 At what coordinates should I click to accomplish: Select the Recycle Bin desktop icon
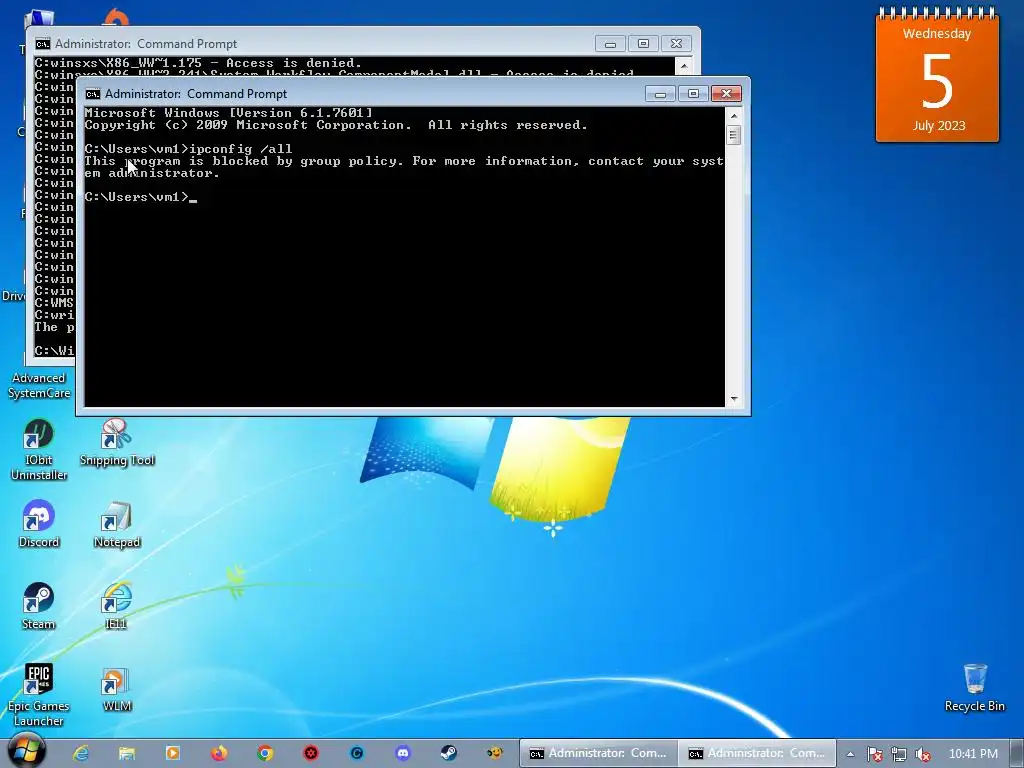click(x=974, y=687)
